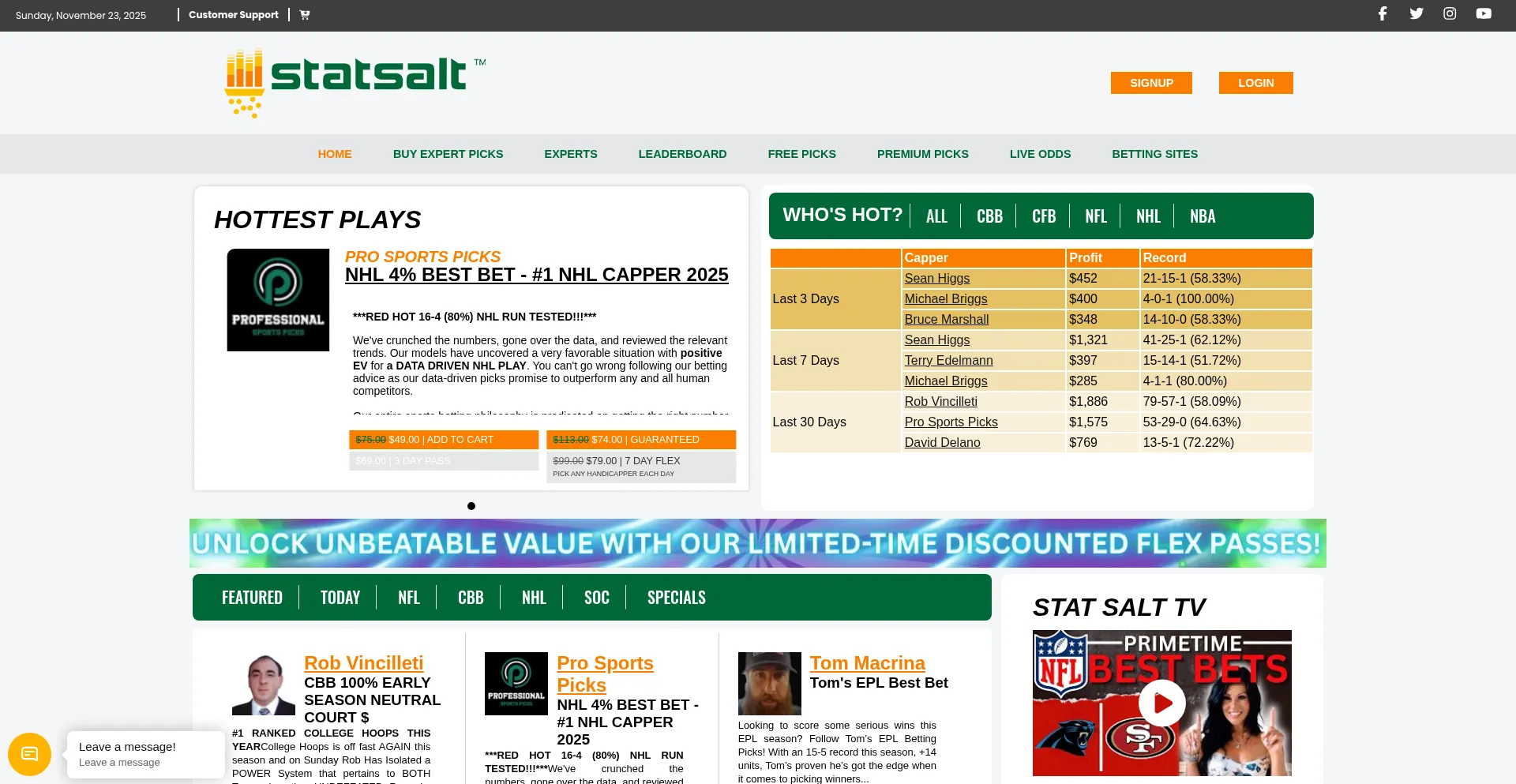Open the Twitter profile icon
The image size is (1516, 784).
(x=1417, y=13)
